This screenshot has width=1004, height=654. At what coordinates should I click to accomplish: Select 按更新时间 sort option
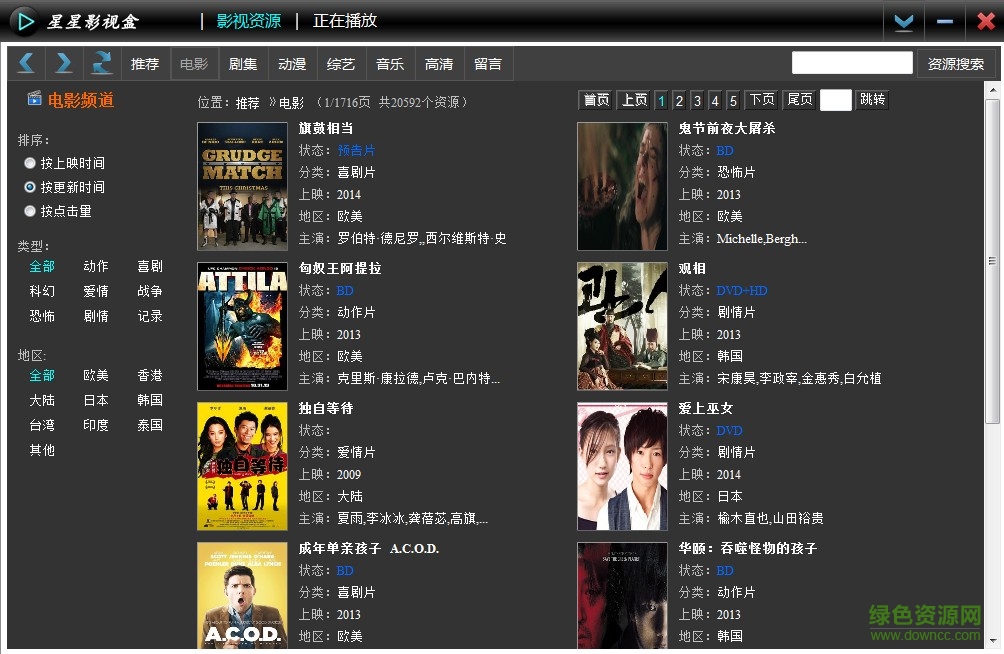coord(31,187)
